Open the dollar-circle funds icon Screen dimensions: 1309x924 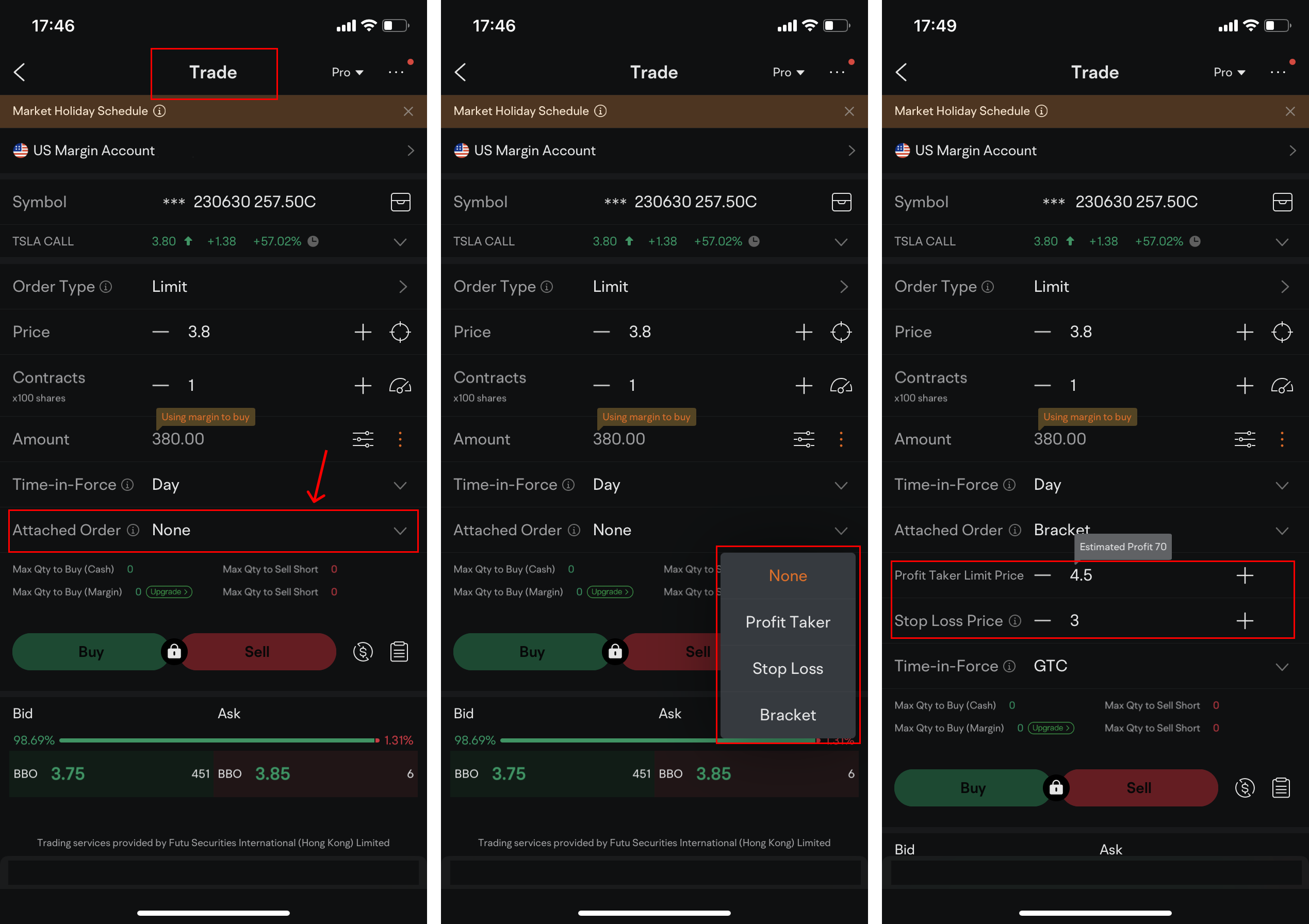(x=363, y=652)
